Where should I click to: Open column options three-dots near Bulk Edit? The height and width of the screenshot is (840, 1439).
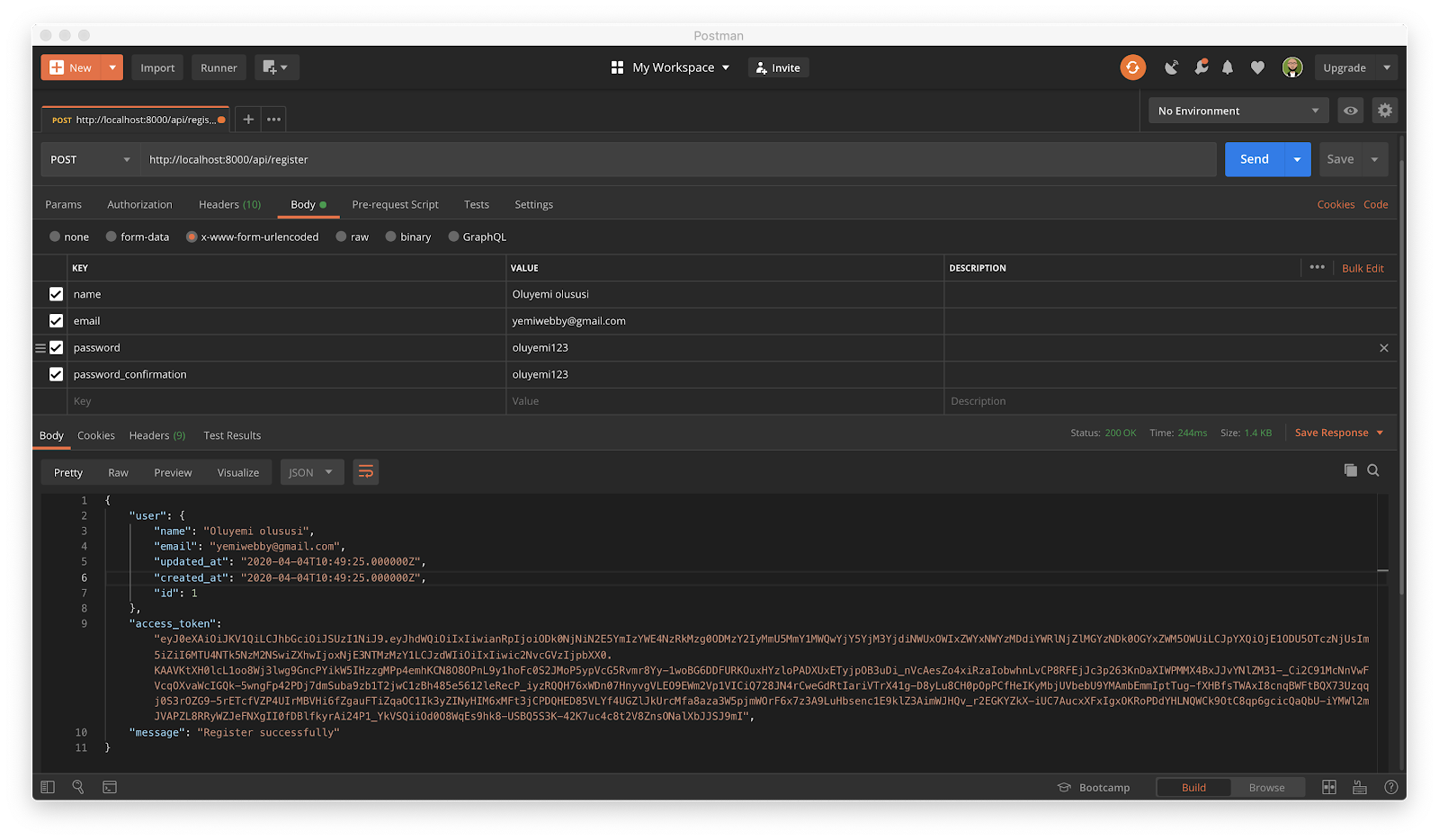tap(1317, 267)
